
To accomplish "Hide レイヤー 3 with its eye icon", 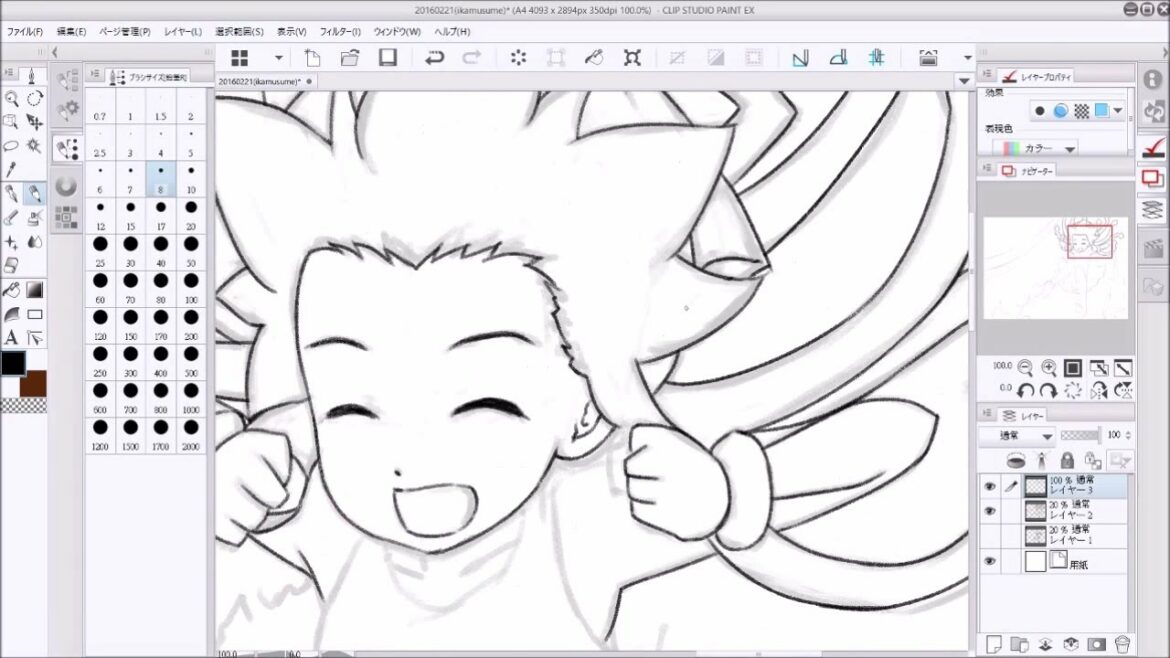I will (990, 486).
